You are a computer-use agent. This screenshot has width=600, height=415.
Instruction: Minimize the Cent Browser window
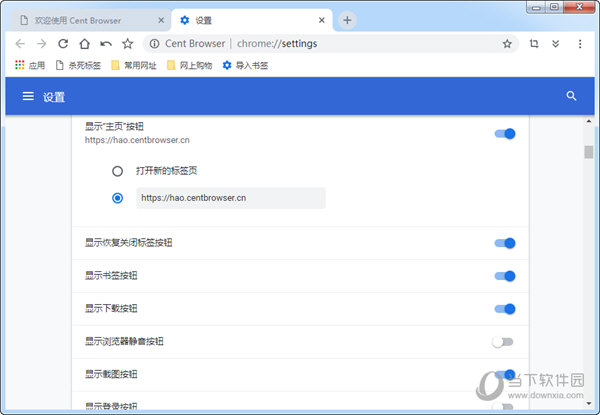coord(536,7)
